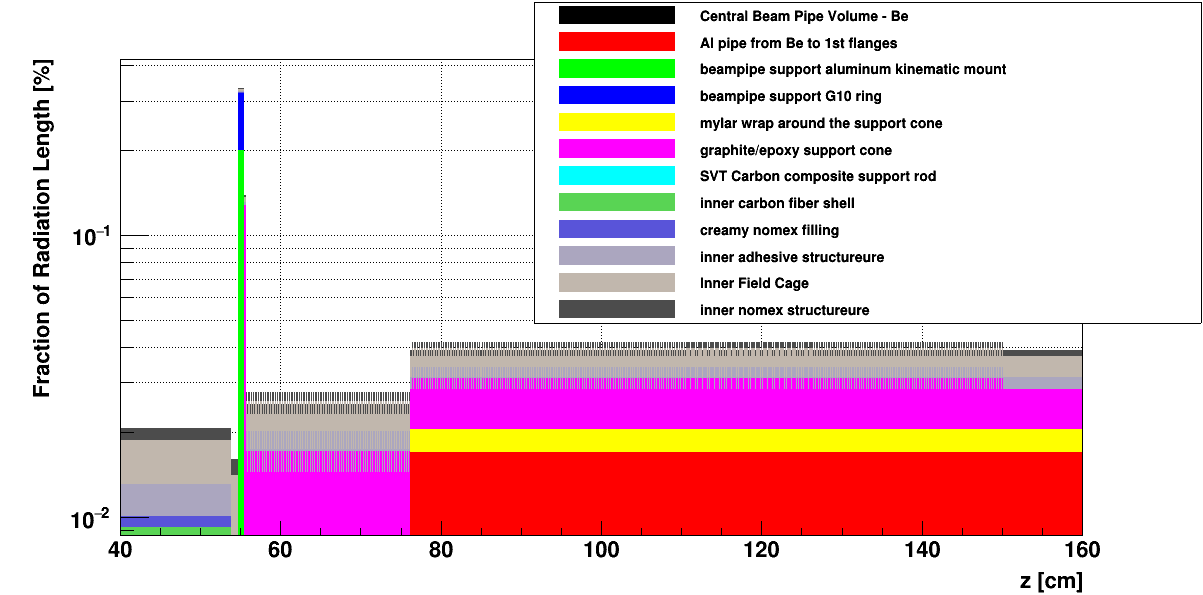Screen dimensions: 1203x595
Task: Click x-axis tick label 100
Action: (x=601, y=550)
